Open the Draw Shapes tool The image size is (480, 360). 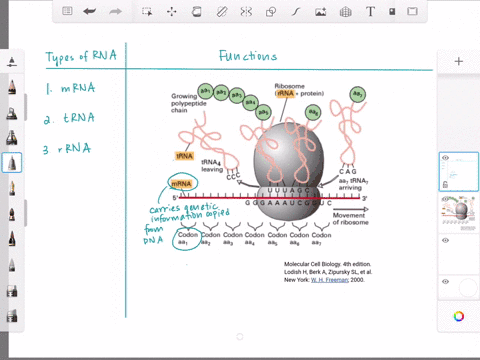coord(271,12)
